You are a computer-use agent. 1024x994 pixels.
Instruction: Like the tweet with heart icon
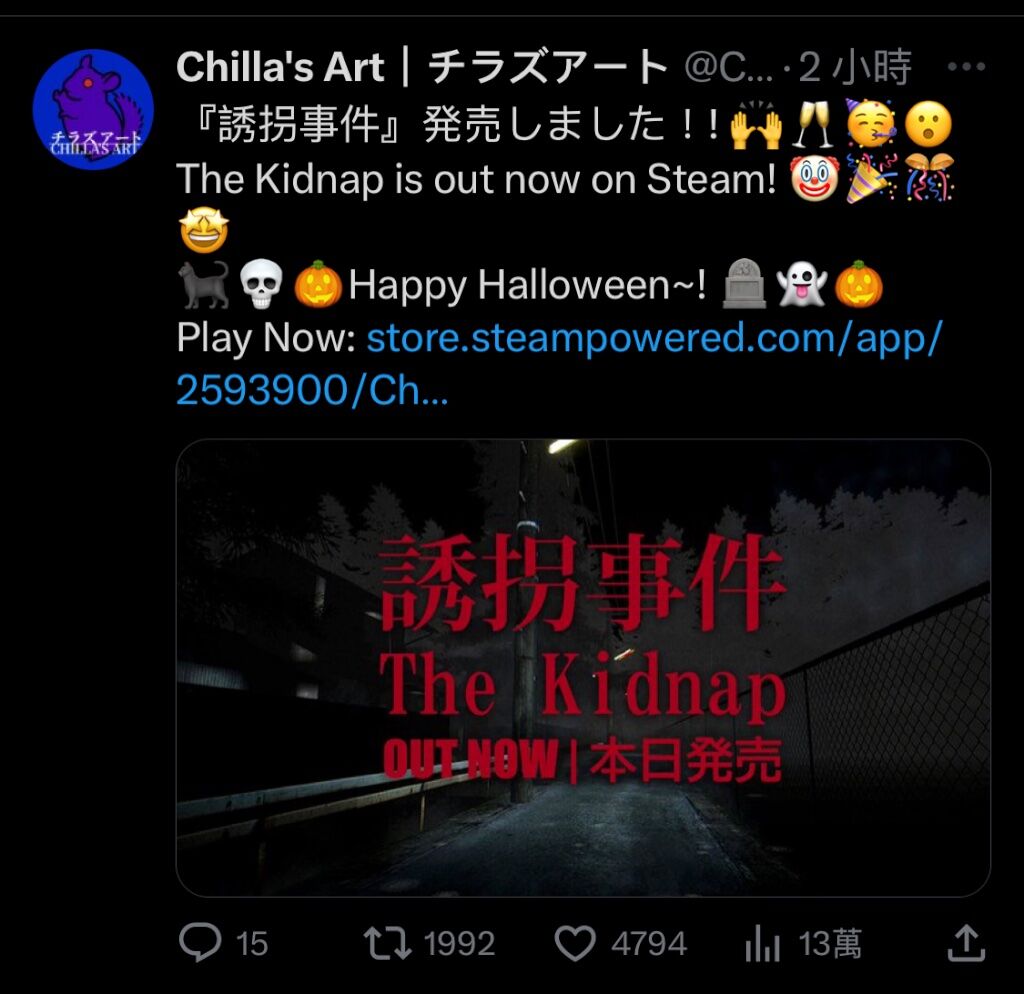click(575, 943)
